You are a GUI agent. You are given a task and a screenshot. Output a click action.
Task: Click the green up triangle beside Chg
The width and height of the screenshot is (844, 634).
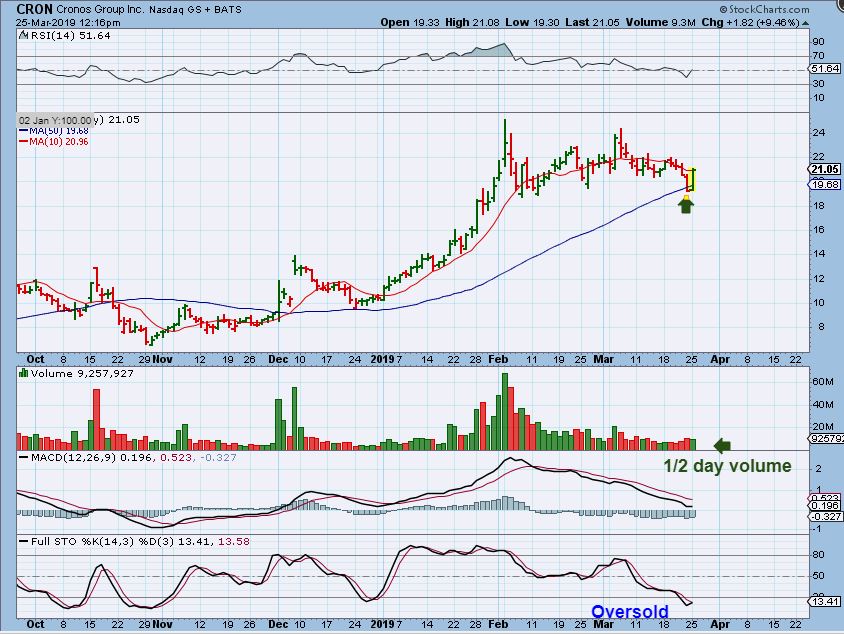pyautogui.click(x=805, y=23)
